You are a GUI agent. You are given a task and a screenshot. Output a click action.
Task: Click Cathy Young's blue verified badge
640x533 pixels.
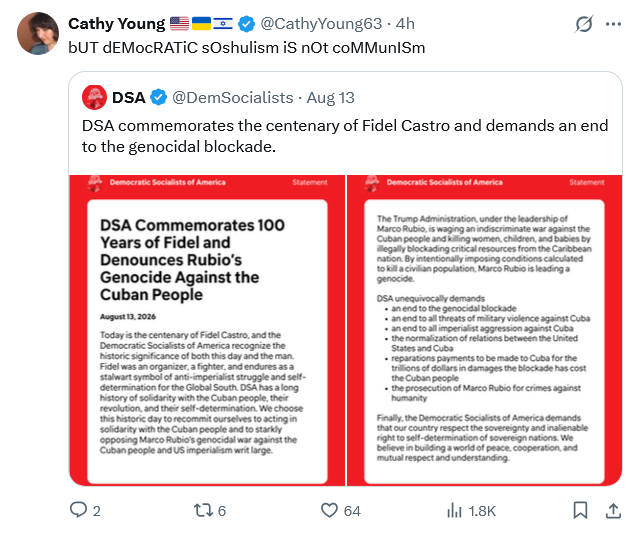pos(247,24)
